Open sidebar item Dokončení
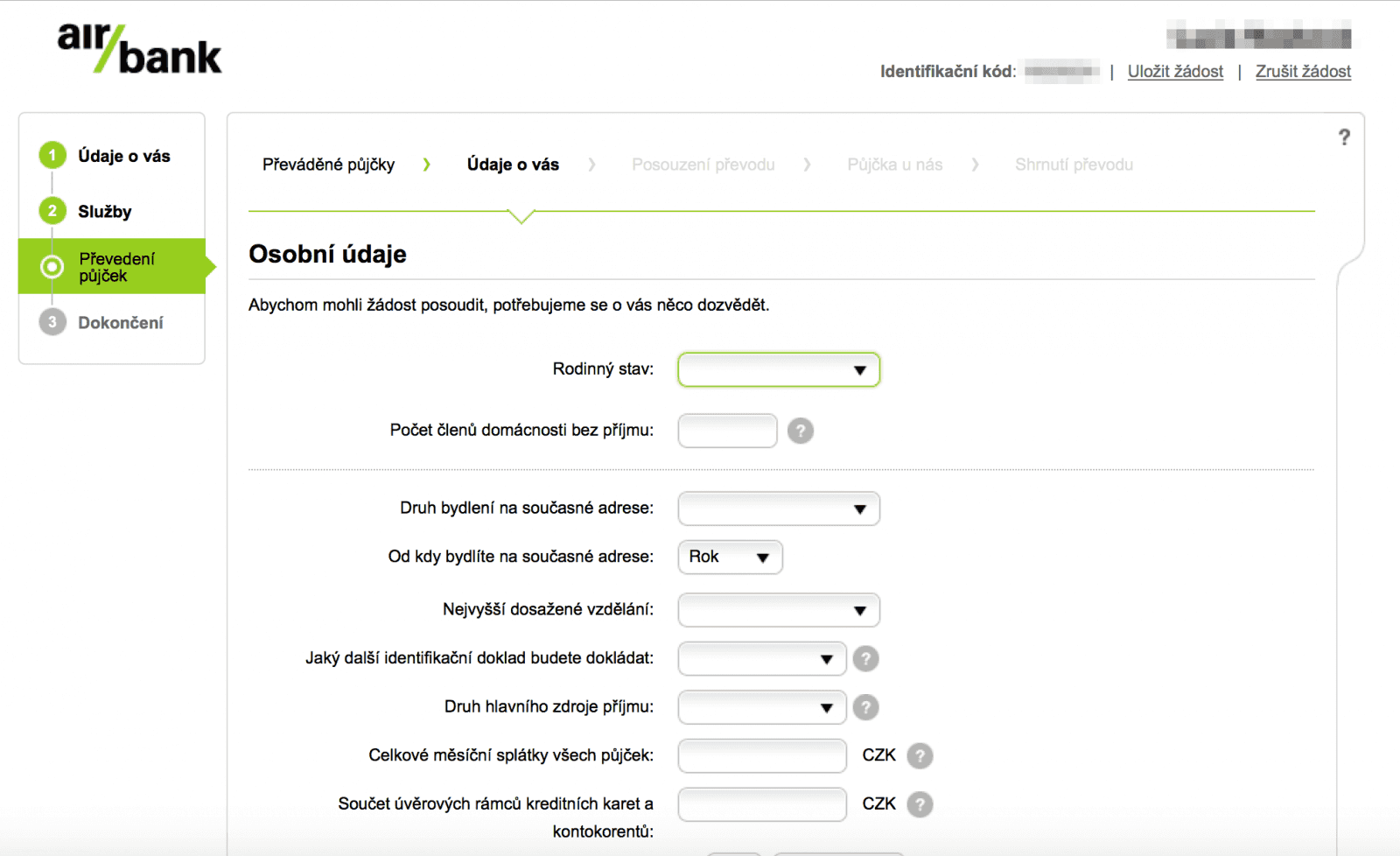 pyautogui.click(x=121, y=322)
